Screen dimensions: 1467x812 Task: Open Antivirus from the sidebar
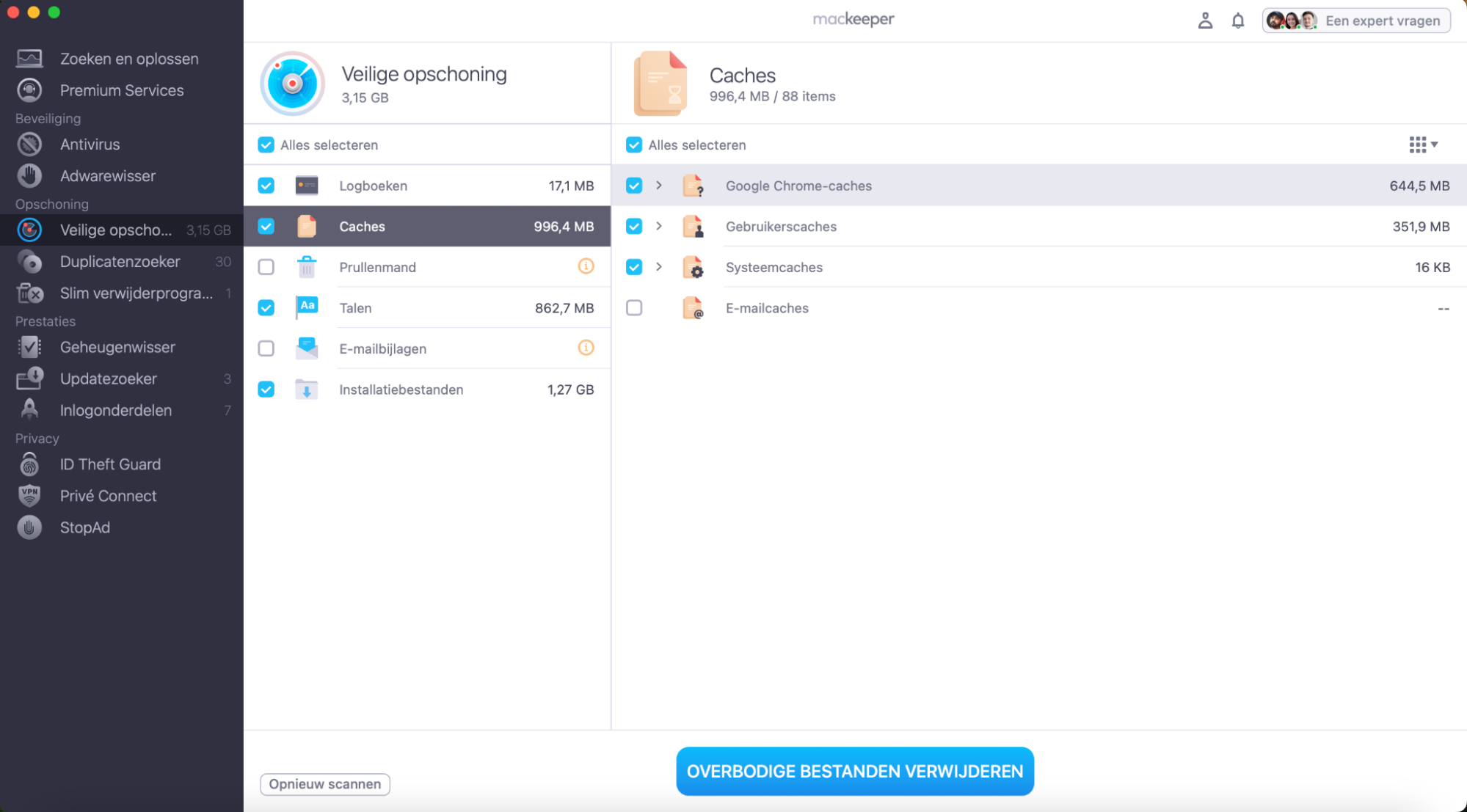[90, 145]
